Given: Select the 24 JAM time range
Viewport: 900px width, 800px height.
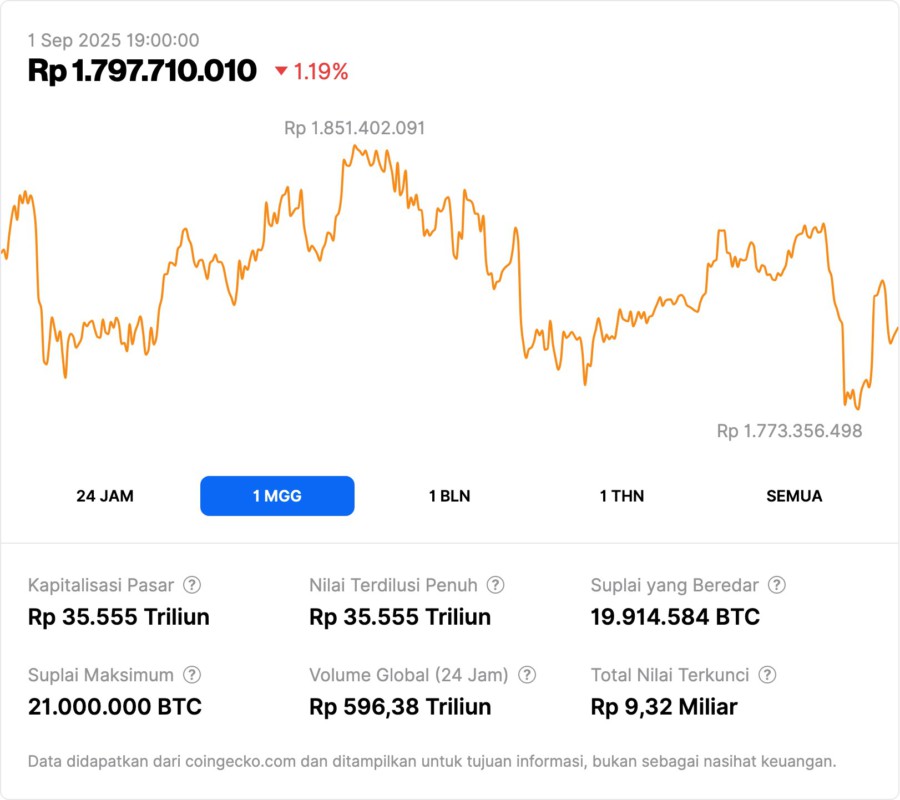Looking at the screenshot, I should tap(105, 496).
